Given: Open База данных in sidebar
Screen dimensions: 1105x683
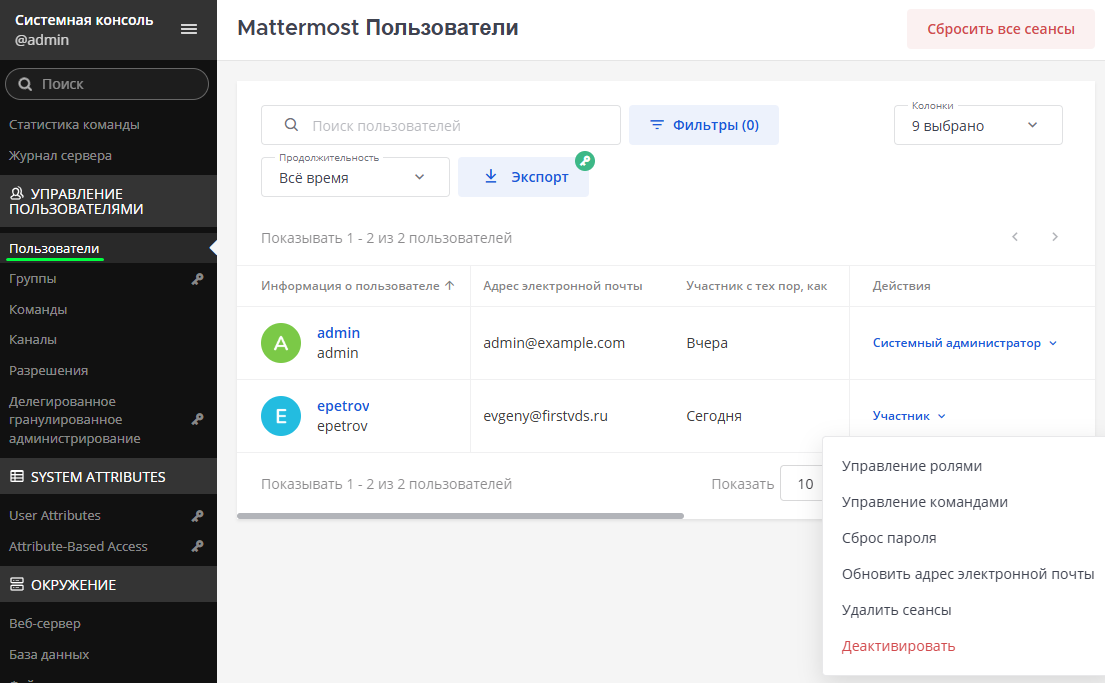Looking at the screenshot, I should pyautogui.click(x=49, y=654).
